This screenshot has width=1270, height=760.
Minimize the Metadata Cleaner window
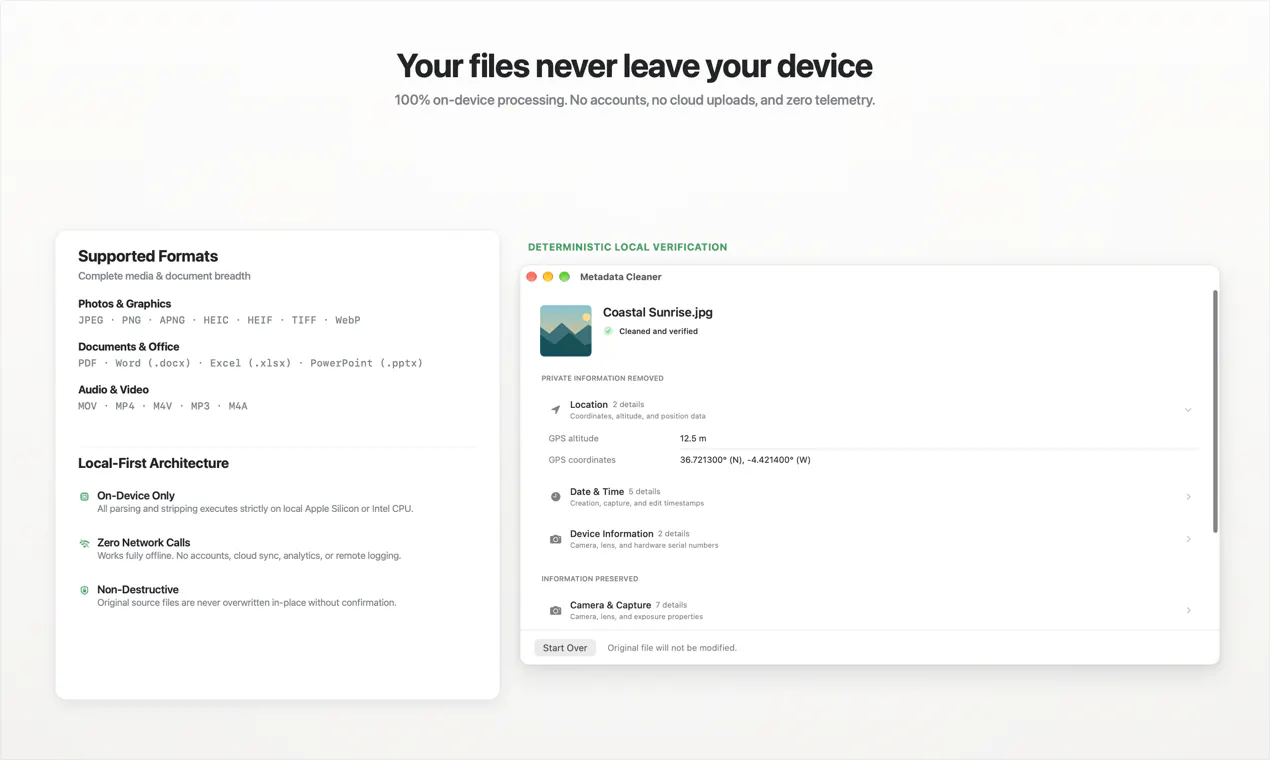coord(548,277)
